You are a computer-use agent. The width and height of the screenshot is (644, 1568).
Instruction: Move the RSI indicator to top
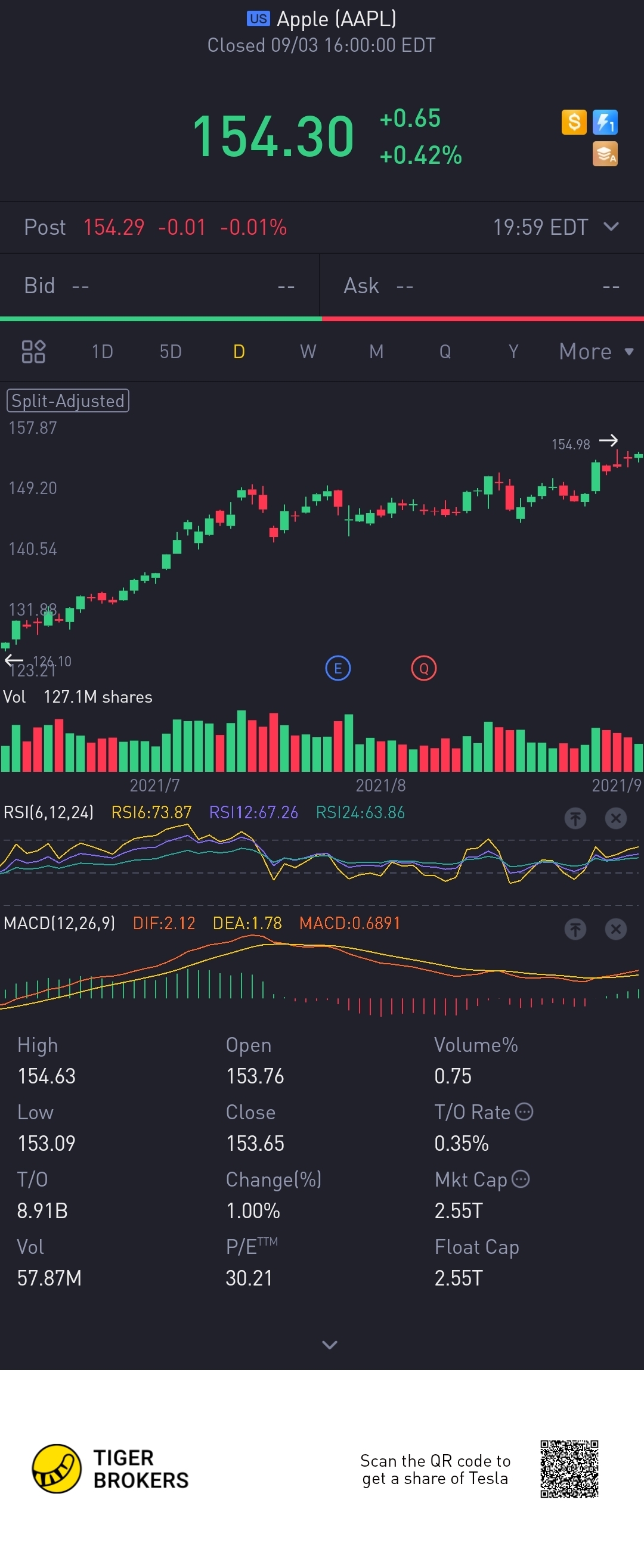[x=575, y=818]
